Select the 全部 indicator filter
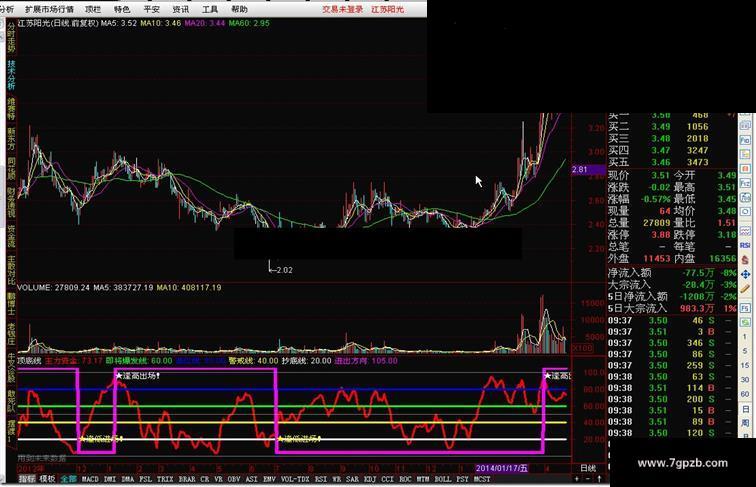This screenshot has width=756, height=487. click(x=68, y=479)
